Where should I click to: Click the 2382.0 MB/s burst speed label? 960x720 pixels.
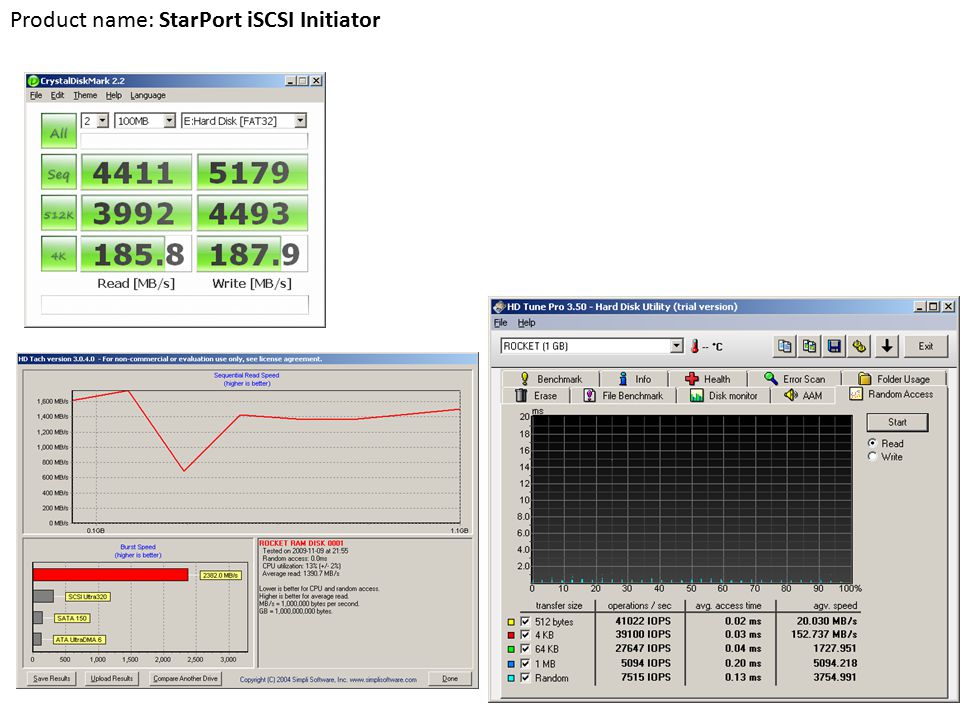221,576
